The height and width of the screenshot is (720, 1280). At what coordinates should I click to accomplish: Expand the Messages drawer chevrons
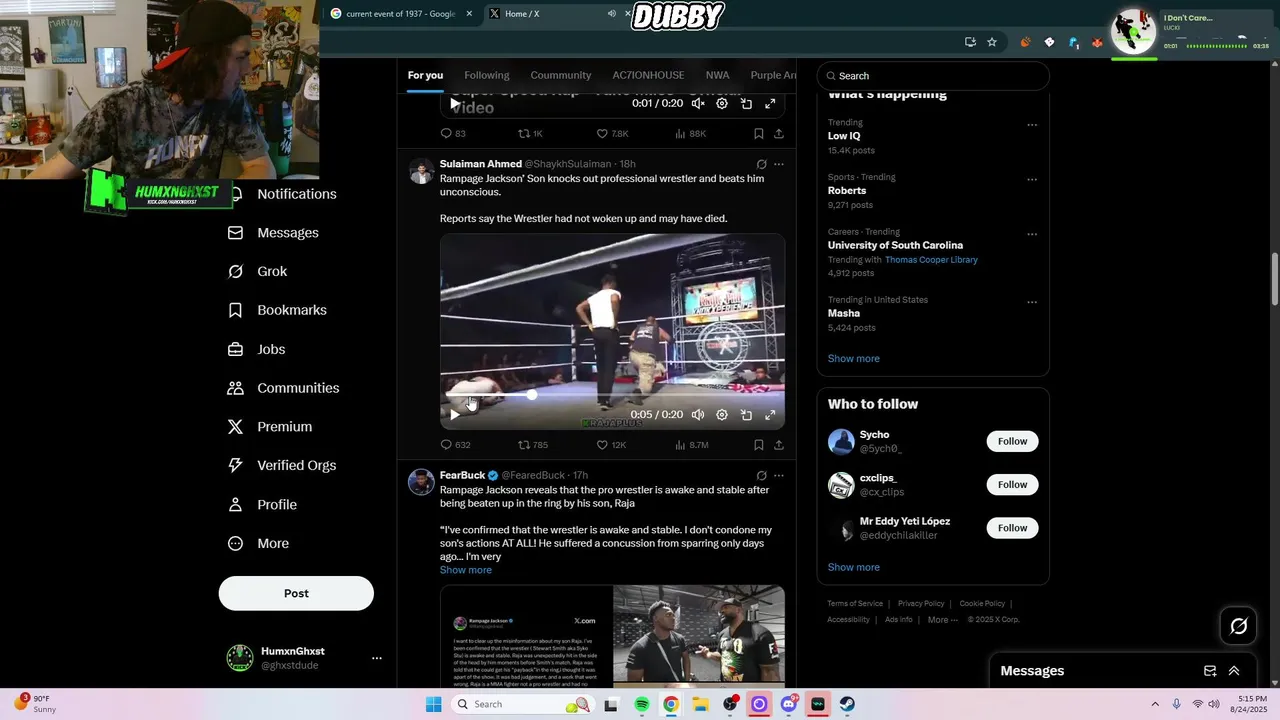[x=1234, y=671]
